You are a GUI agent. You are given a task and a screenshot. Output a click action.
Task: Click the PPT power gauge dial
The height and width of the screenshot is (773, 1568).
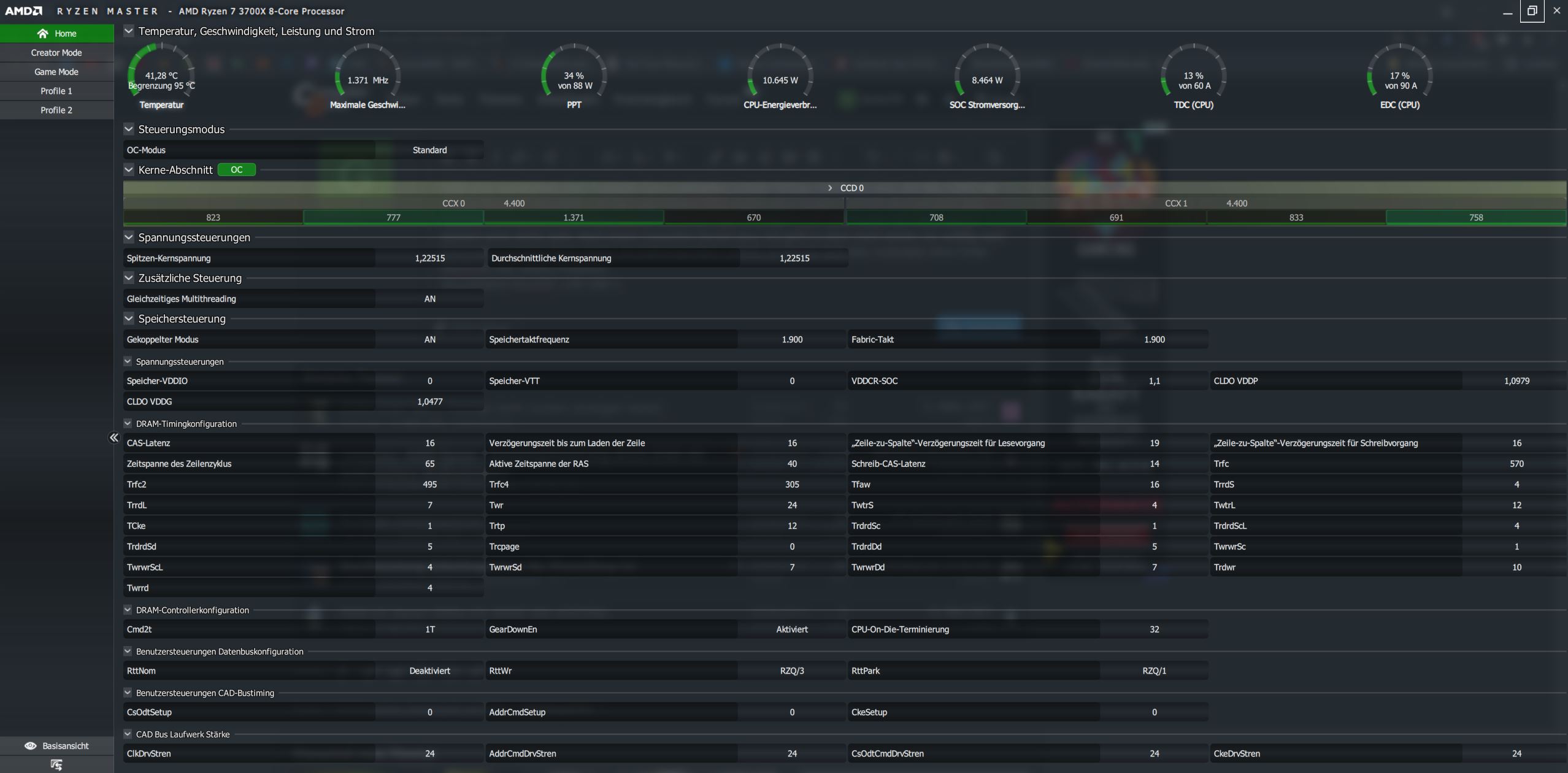click(574, 77)
